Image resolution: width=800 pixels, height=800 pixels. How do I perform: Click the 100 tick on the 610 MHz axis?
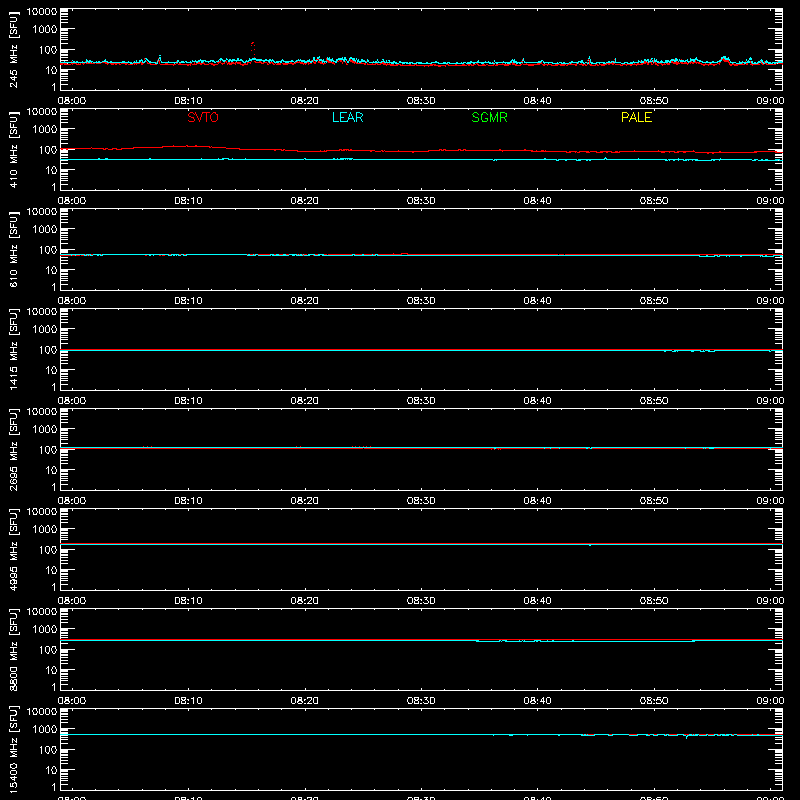pyautogui.click(x=48, y=250)
